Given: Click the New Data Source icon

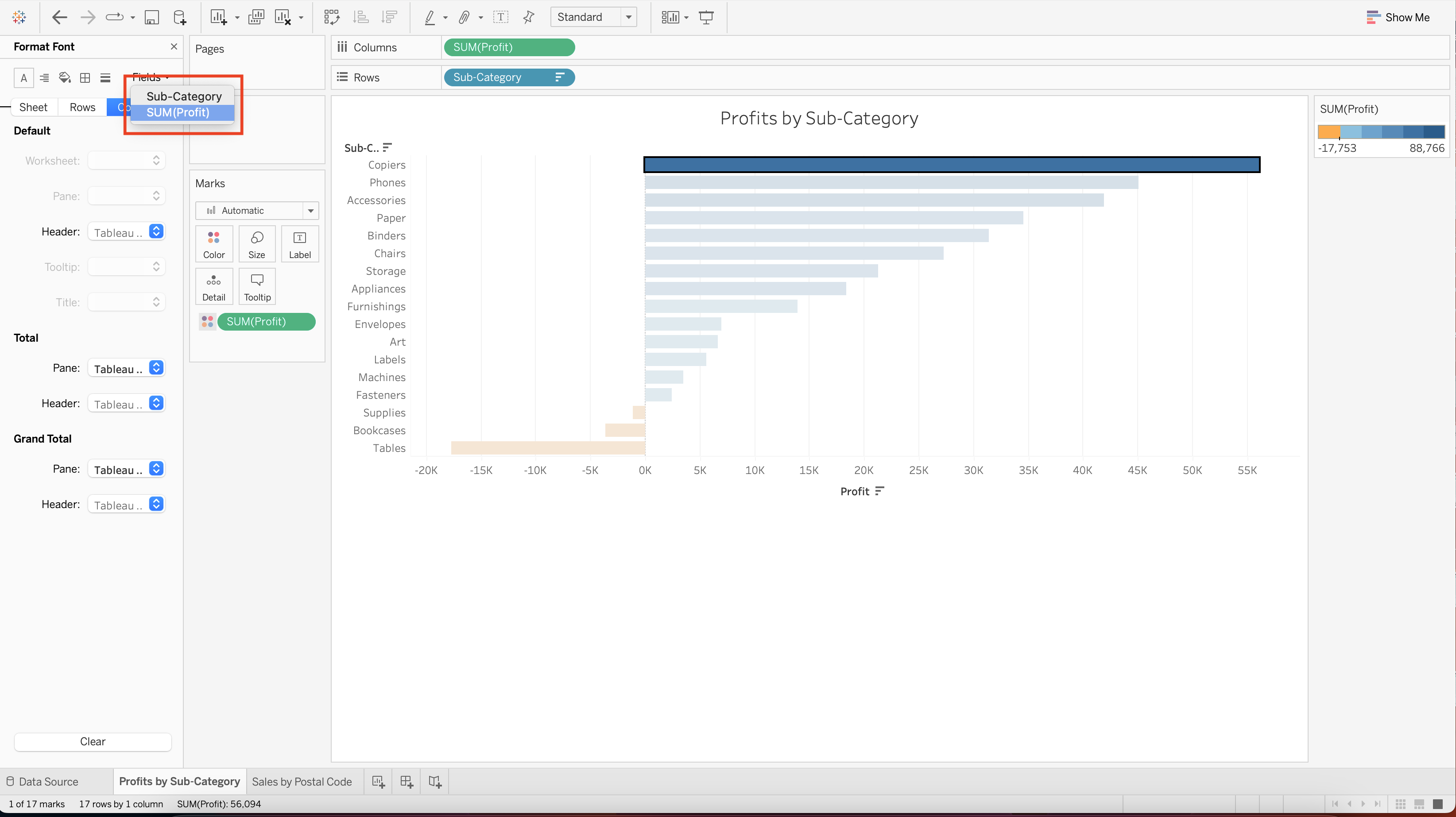Looking at the screenshot, I should [180, 18].
